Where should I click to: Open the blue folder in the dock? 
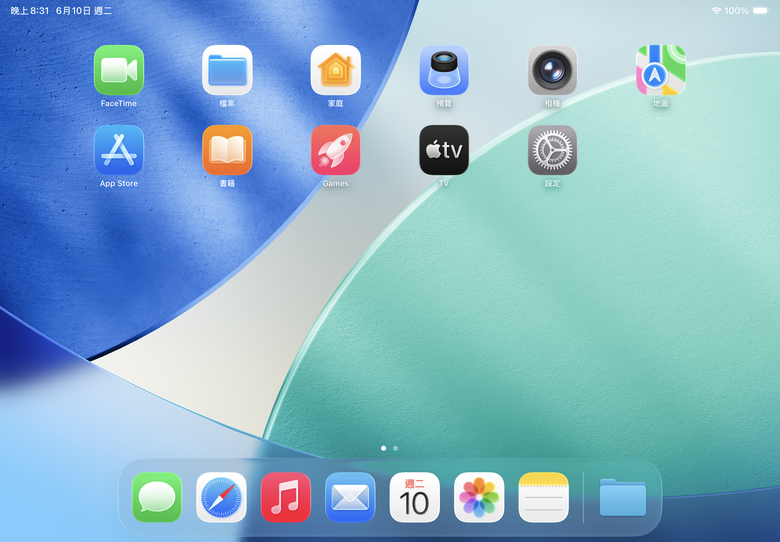coord(623,498)
